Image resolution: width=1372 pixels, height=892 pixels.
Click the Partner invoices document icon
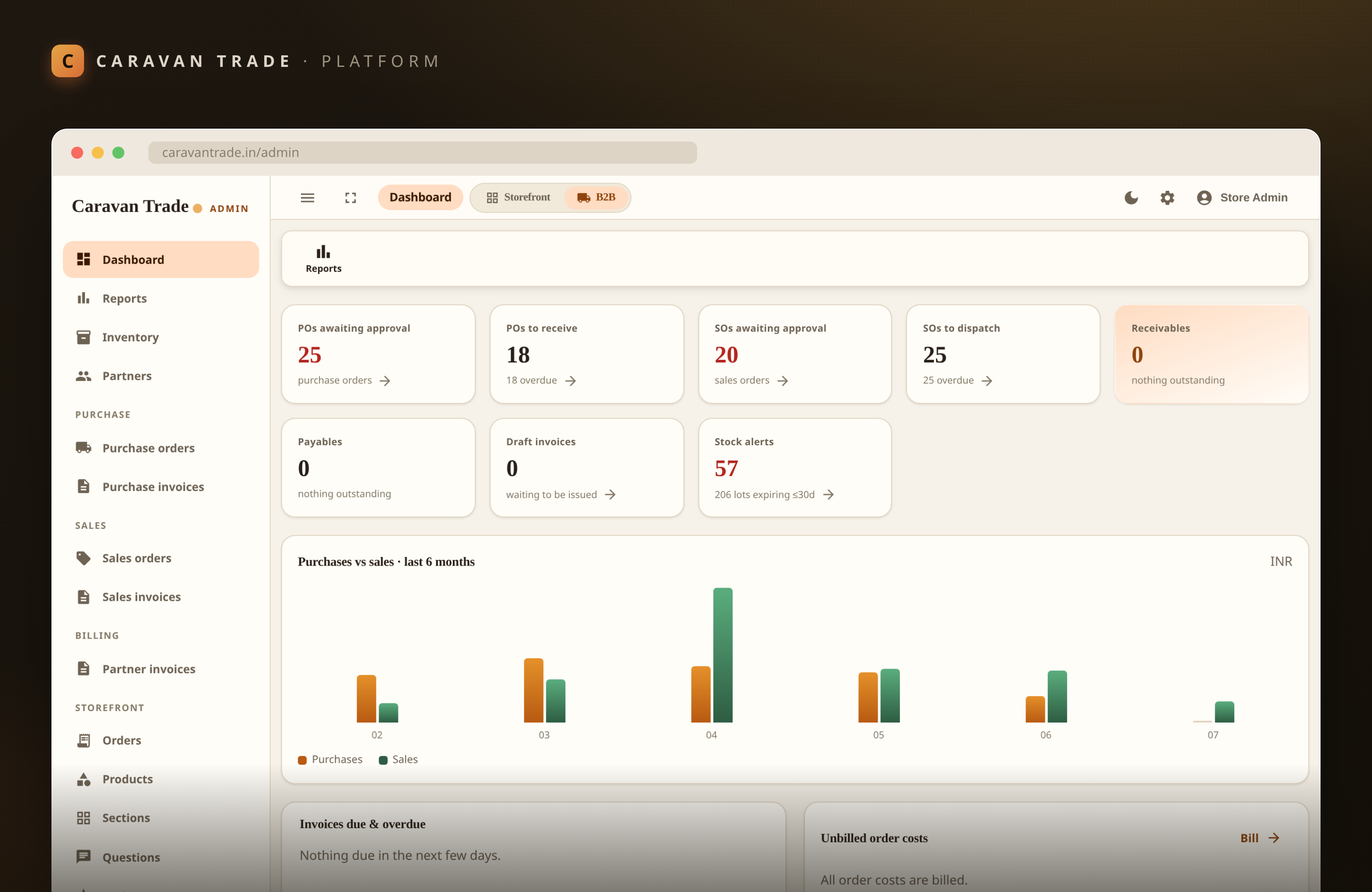84,669
